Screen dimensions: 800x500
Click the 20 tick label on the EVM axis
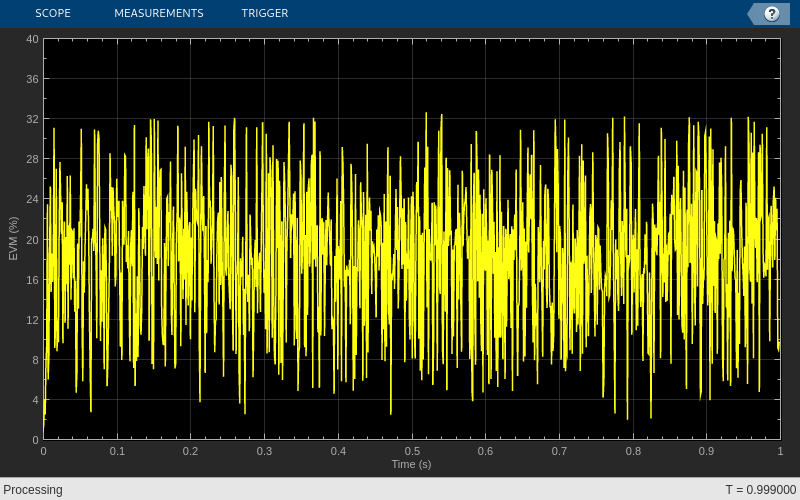(32, 240)
